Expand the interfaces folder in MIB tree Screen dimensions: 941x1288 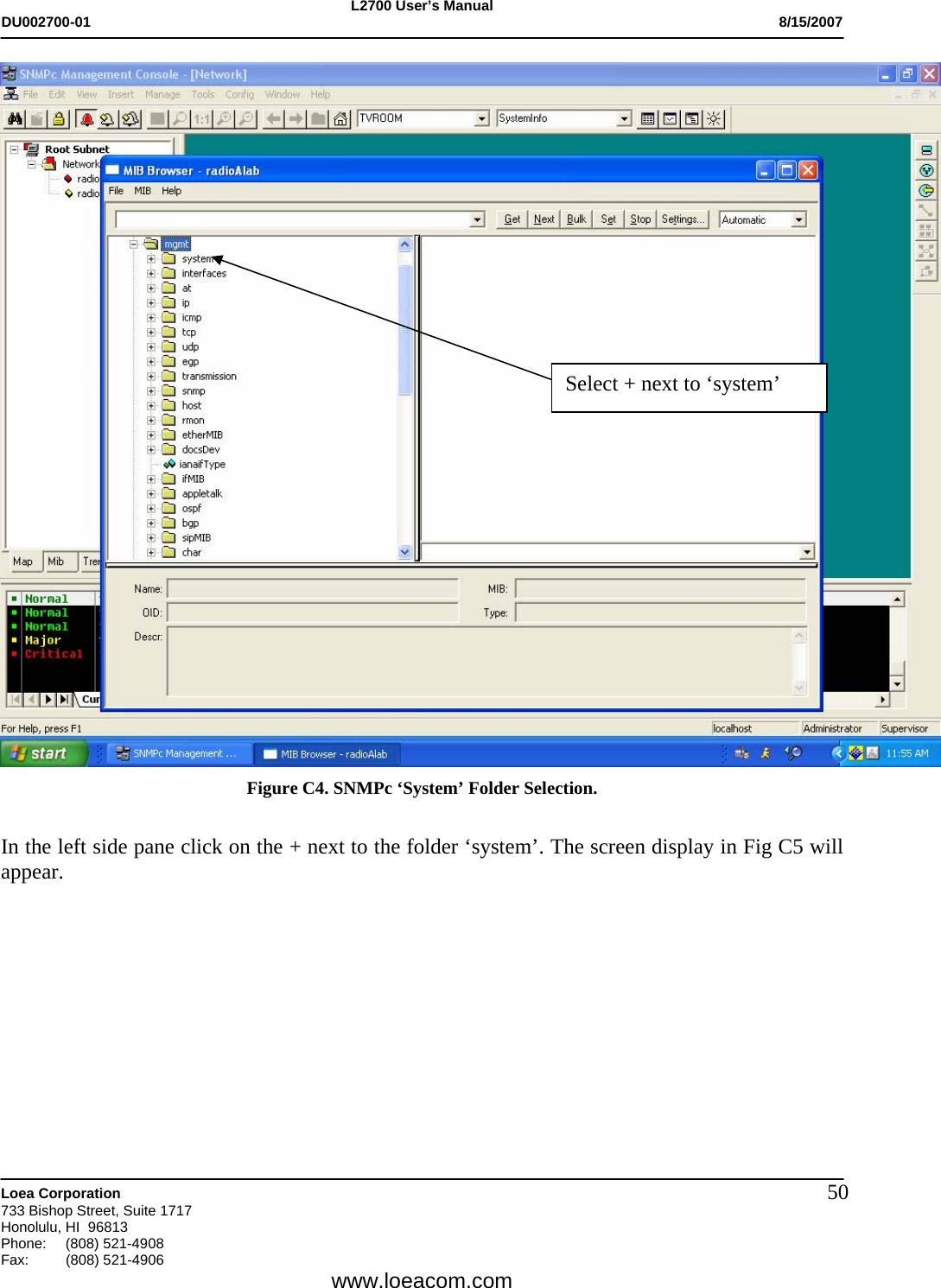tap(151, 274)
